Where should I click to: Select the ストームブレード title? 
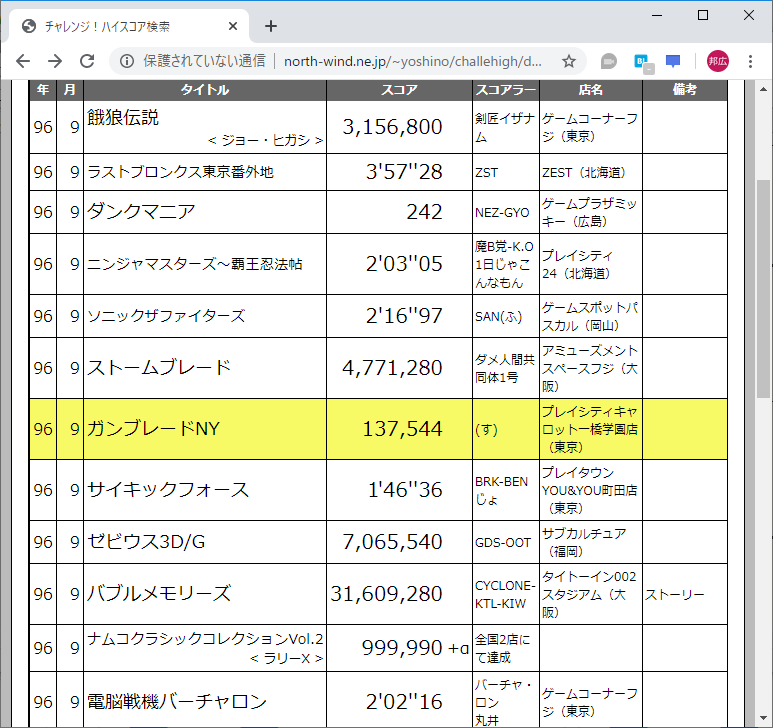pos(159,368)
